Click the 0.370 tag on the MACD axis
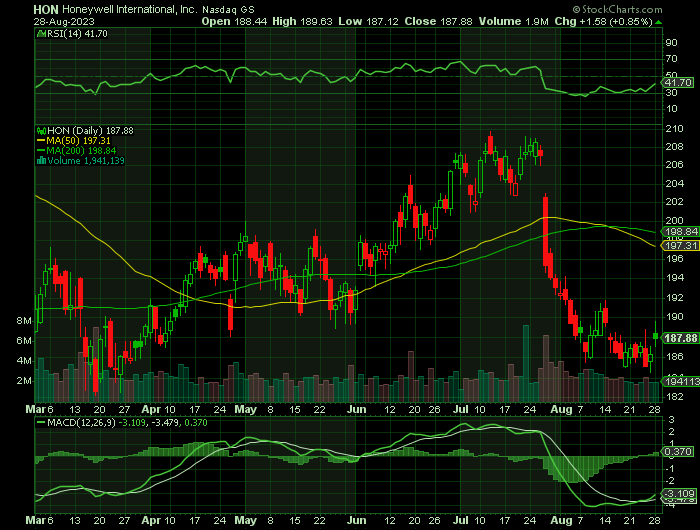 [679, 452]
